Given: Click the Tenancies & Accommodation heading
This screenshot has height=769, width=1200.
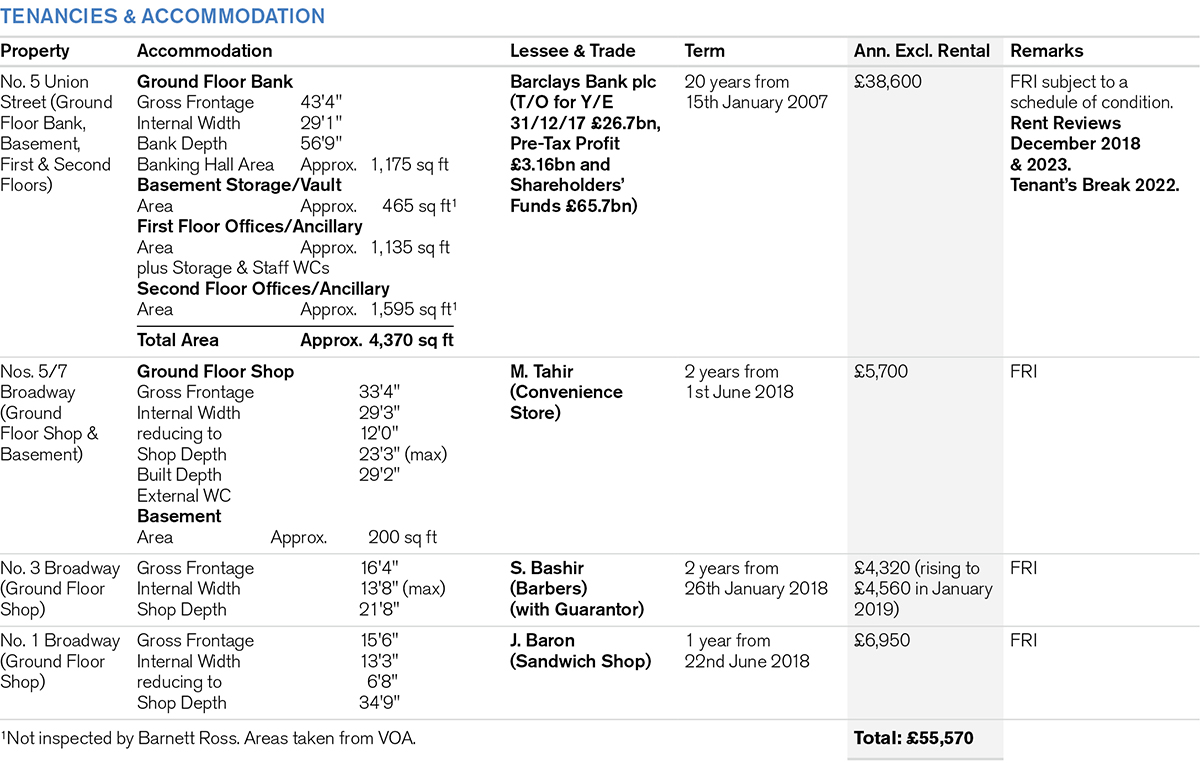Looking at the screenshot, I should [163, 17].
